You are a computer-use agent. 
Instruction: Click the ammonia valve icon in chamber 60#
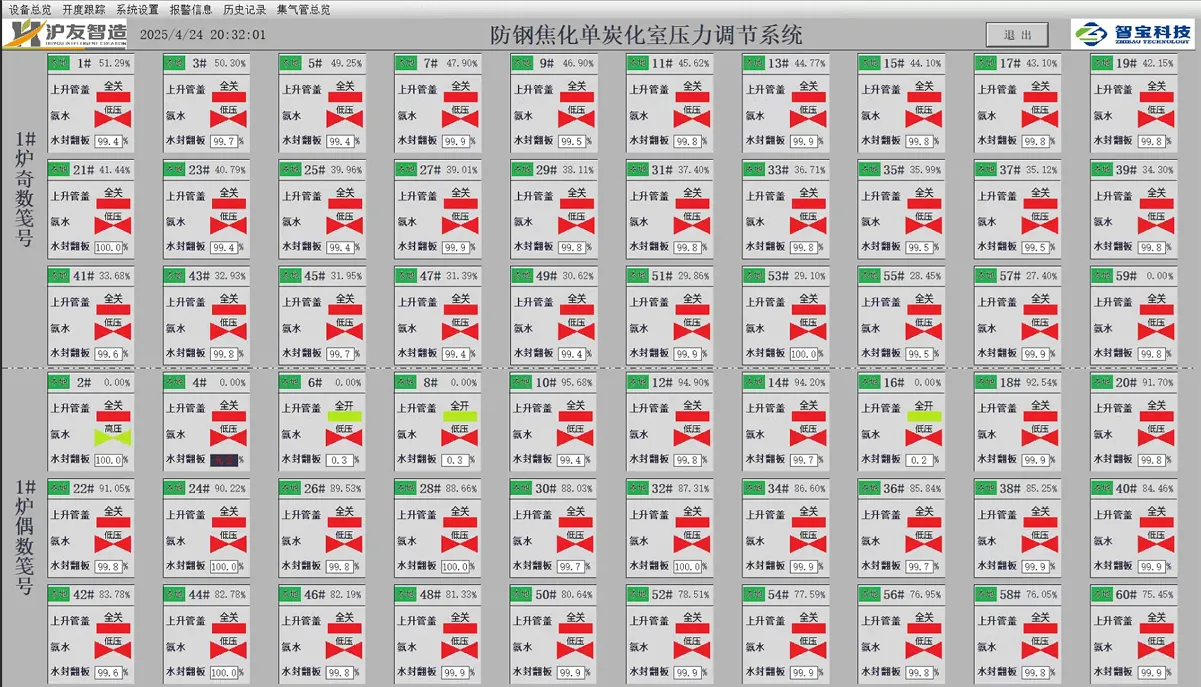point(1156,650)
